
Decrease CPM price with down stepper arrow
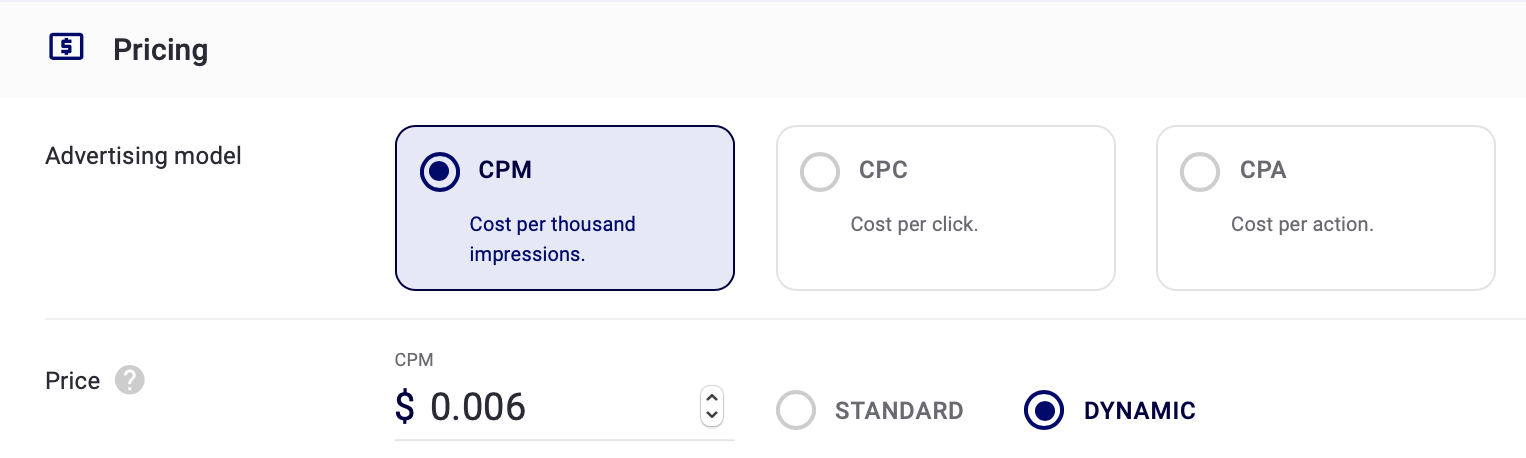coord(712,415)
